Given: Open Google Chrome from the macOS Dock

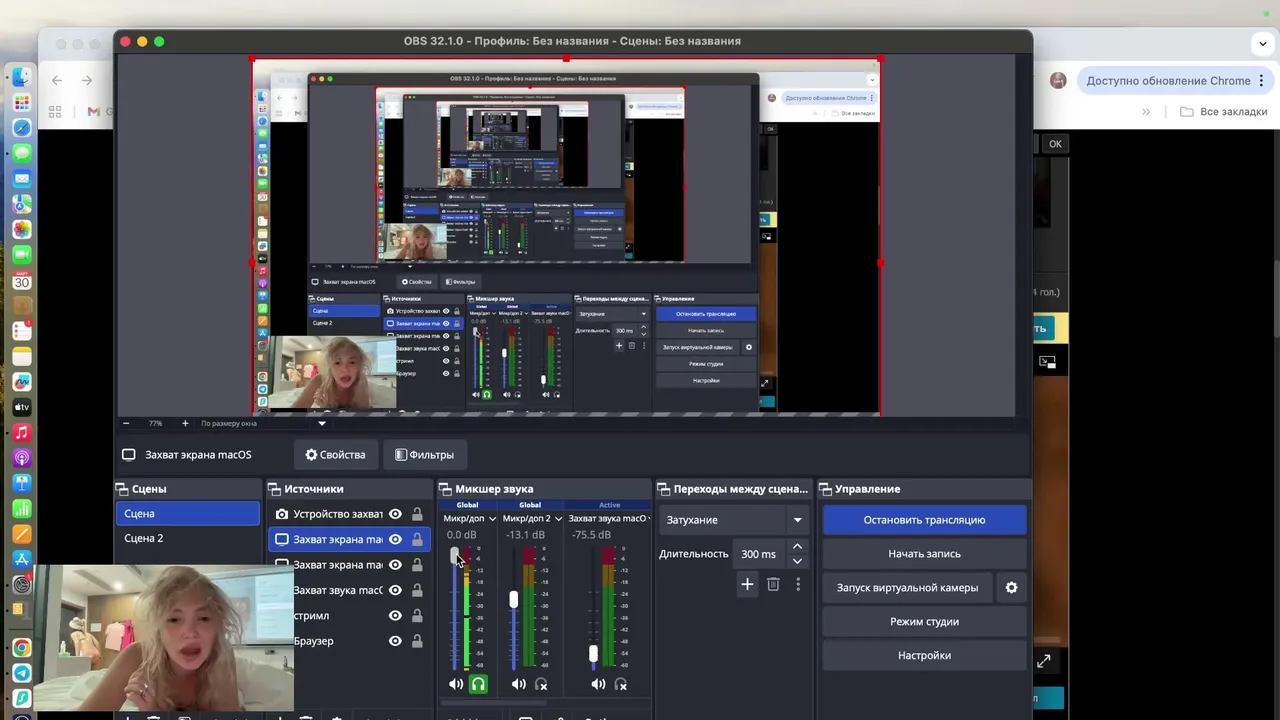Looking at the screenshot, I should click(21, 648).
